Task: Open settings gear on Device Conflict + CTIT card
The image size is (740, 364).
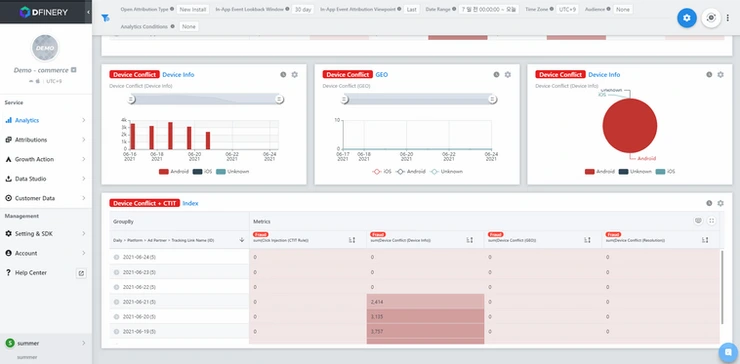Action: click(x=721, y=203)
